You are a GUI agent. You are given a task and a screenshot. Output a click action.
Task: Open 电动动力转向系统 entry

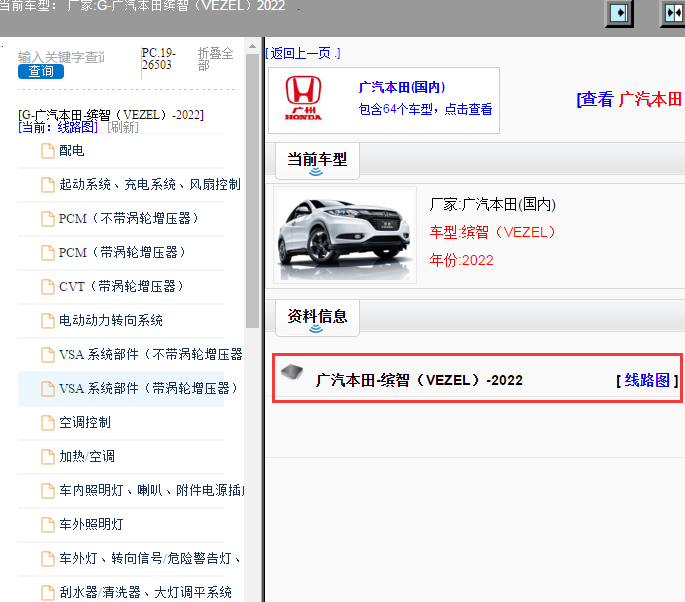(x=111, y=320)
